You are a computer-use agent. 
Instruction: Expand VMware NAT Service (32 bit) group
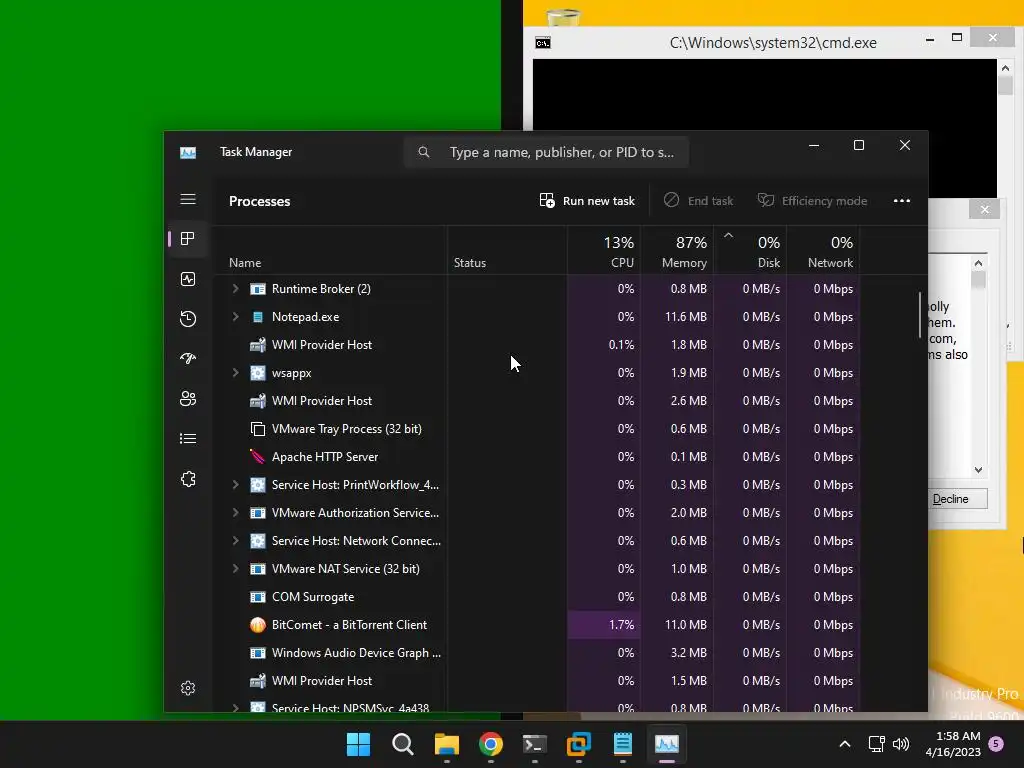point(235,569)
